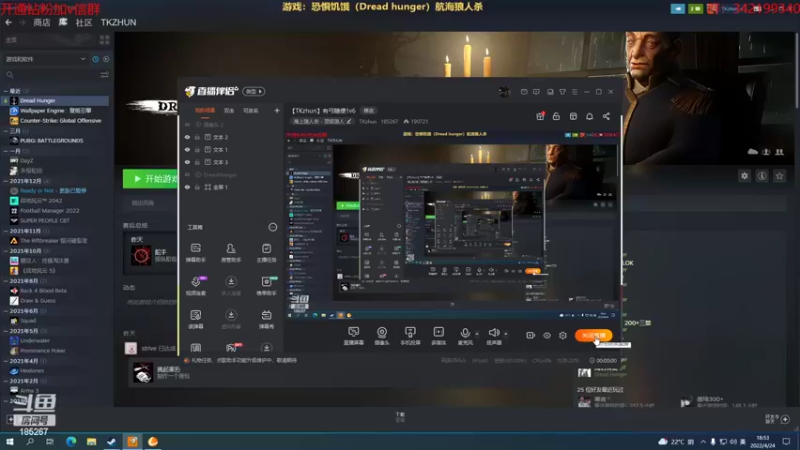Open the shop icon next to the bell
The image size is (800, 450).
pyautogui.click(x=573, y=116)
